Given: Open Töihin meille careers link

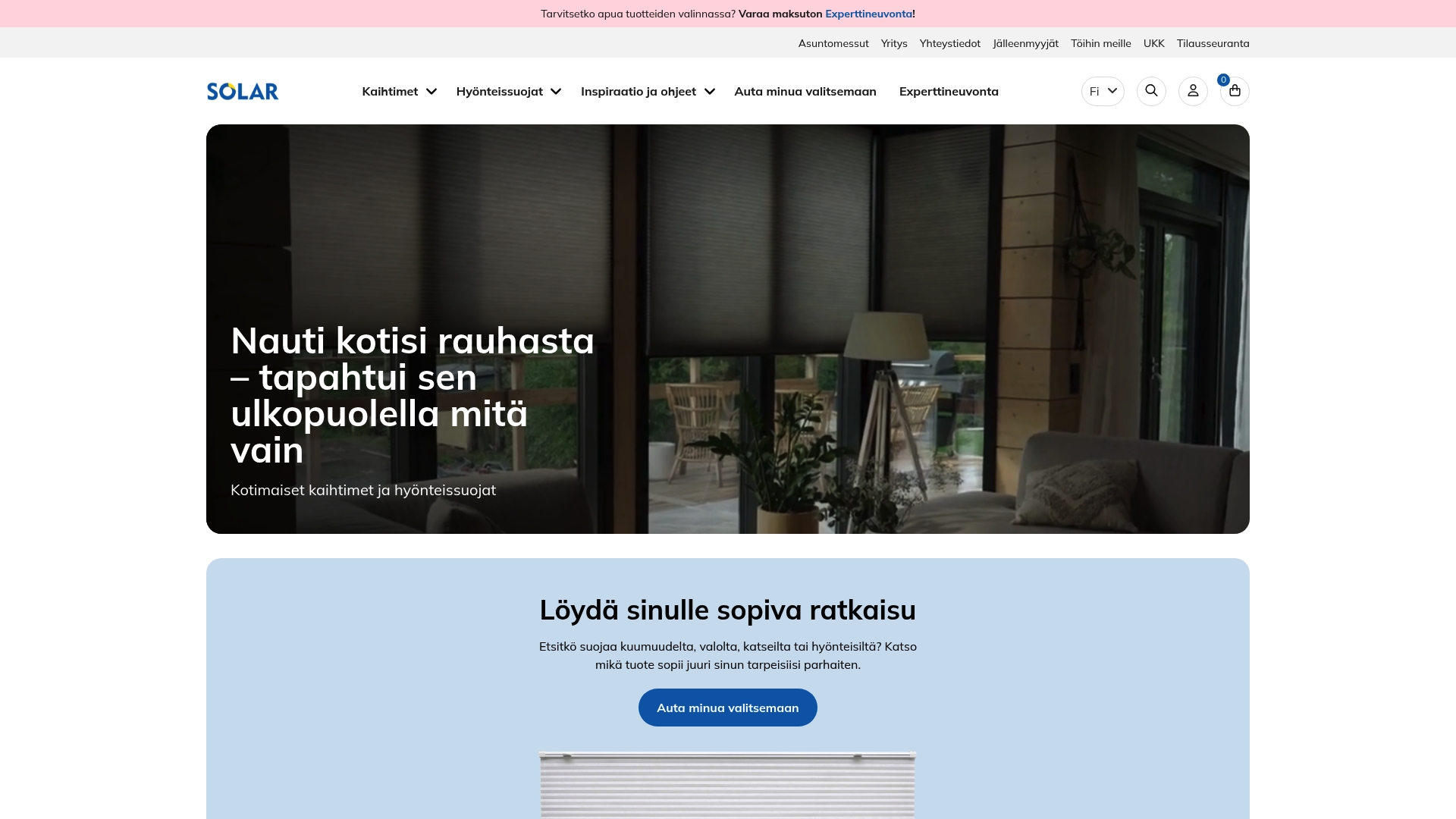Looking at the screenshot, I should (x=1100, y=43).
